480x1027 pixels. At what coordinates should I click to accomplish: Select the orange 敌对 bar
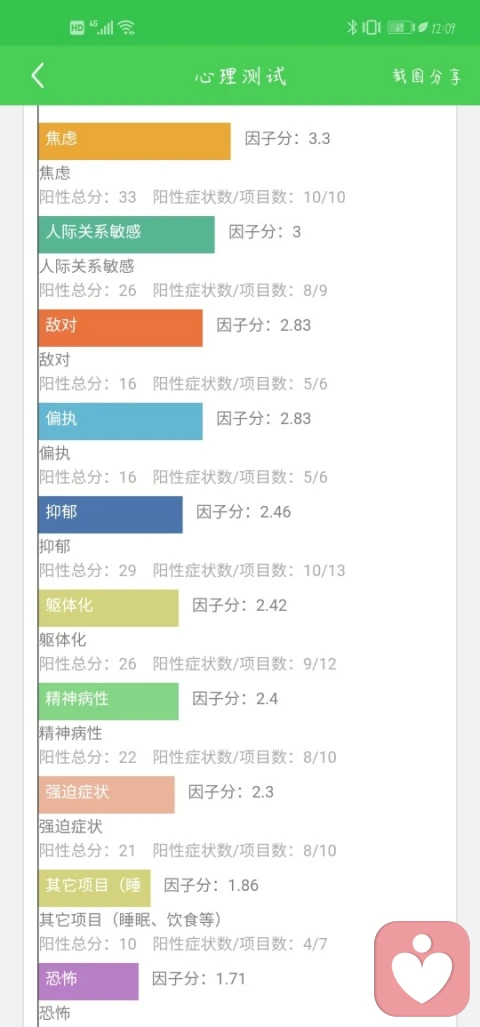click(120, 328)
